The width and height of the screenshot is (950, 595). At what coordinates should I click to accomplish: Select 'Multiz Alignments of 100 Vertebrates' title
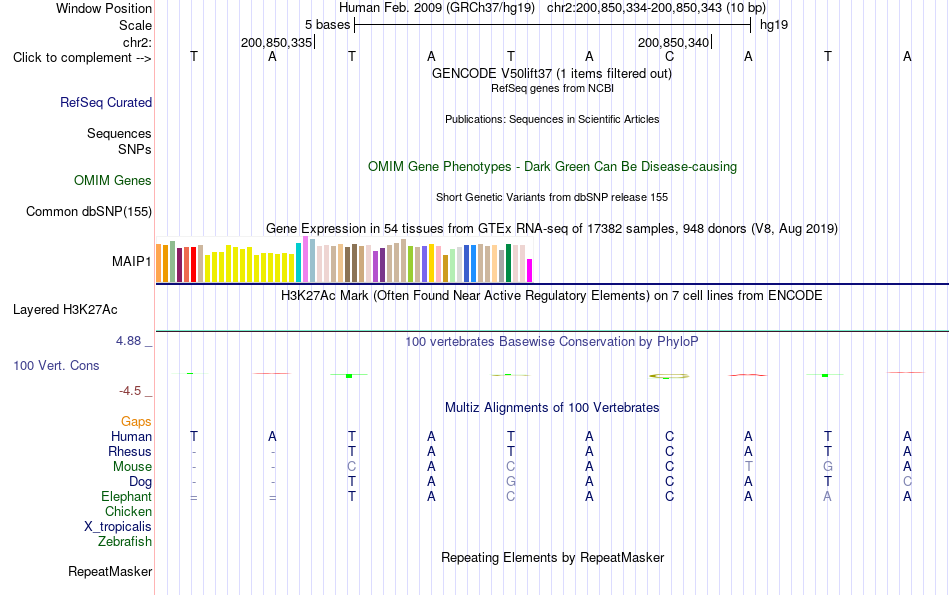[552, 408]
